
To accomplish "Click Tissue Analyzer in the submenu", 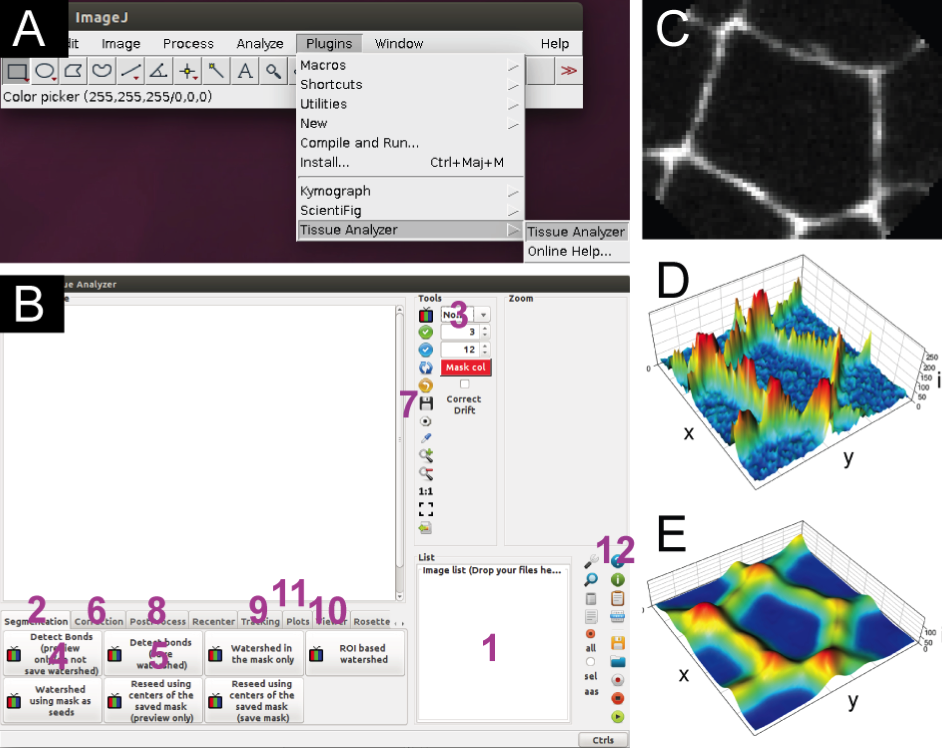I will pos(576,232).
